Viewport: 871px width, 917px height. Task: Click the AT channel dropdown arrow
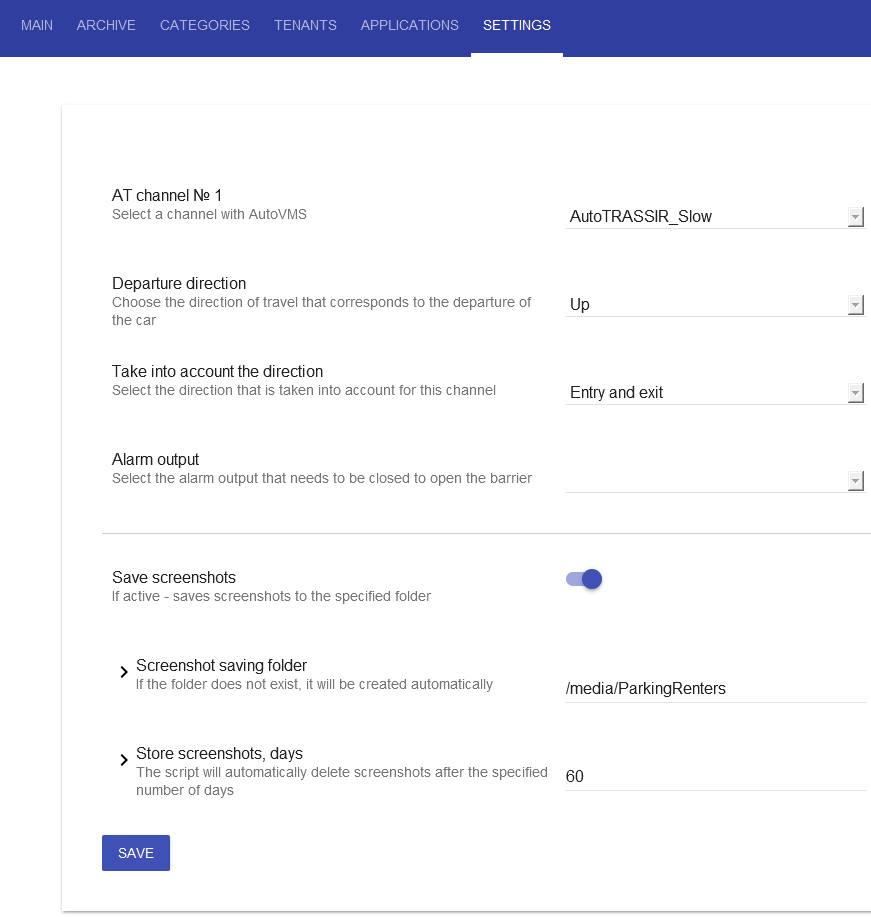point(855,217)
